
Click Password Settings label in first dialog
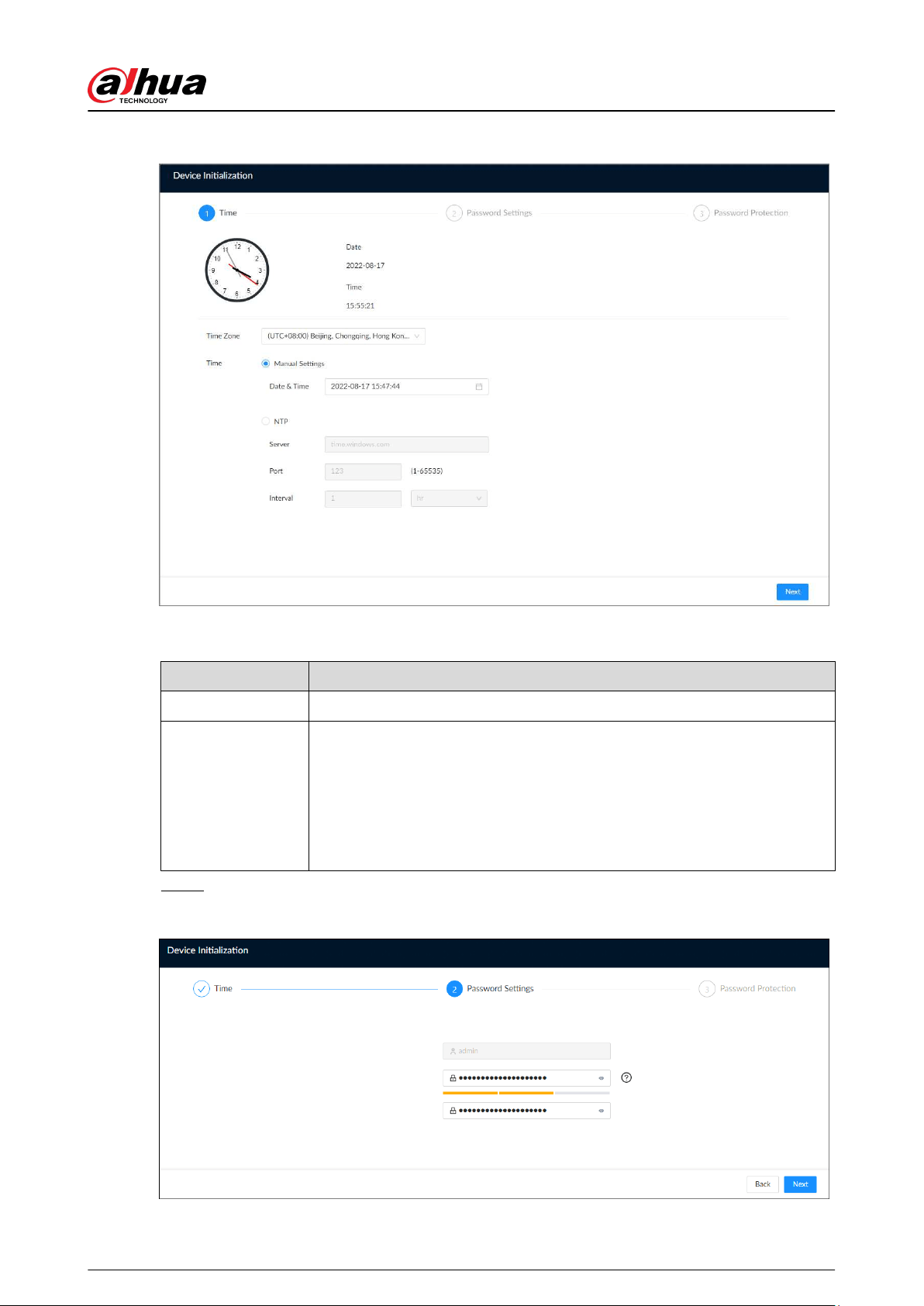(x=499, y=213)
